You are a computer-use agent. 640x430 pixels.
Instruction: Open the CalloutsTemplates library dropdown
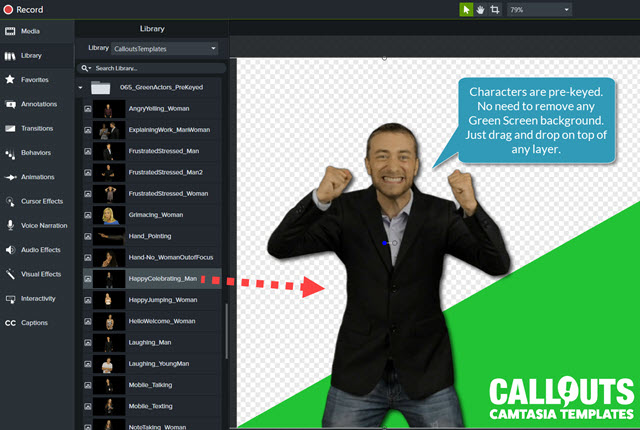165,48
